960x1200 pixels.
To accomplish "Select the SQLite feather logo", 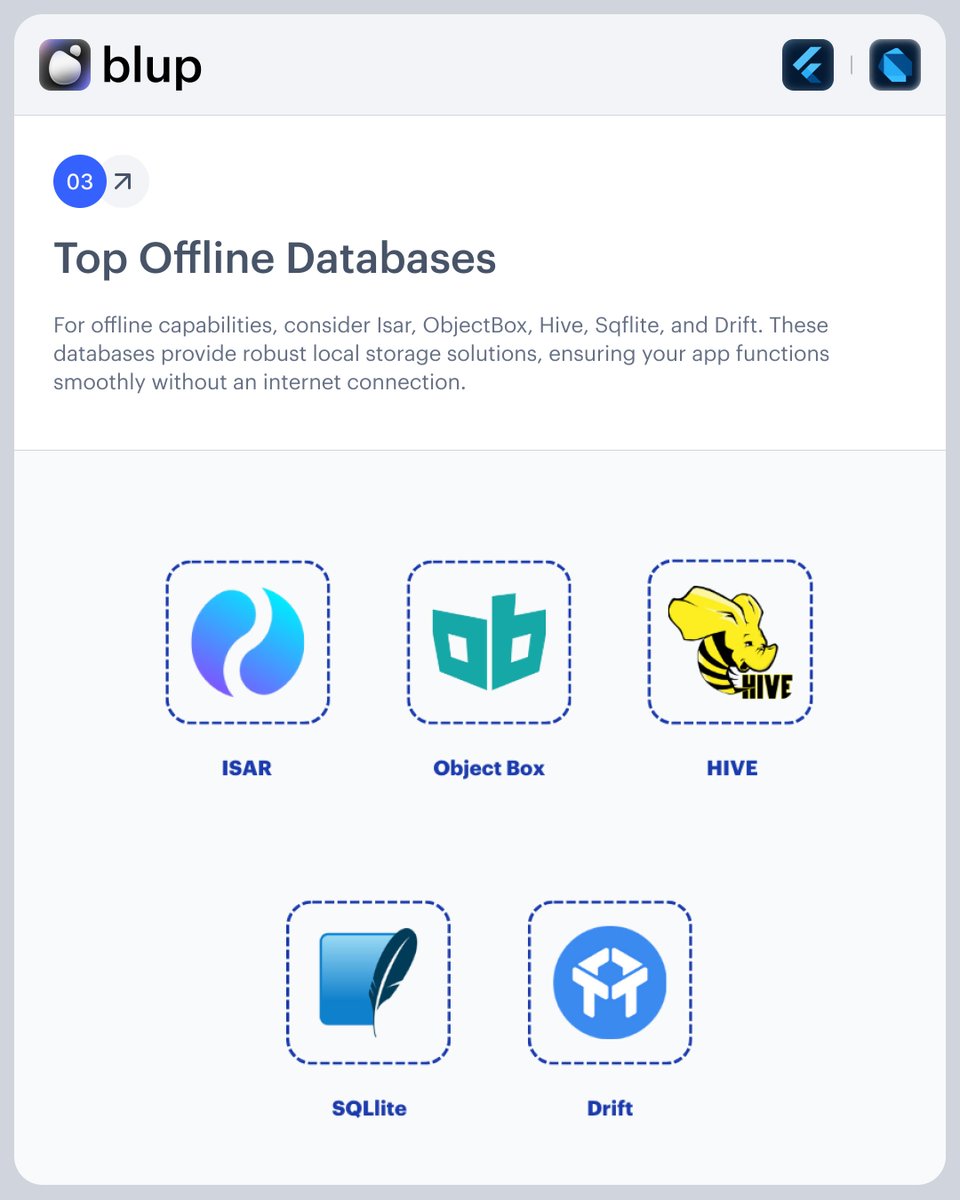I will [368, 982].
